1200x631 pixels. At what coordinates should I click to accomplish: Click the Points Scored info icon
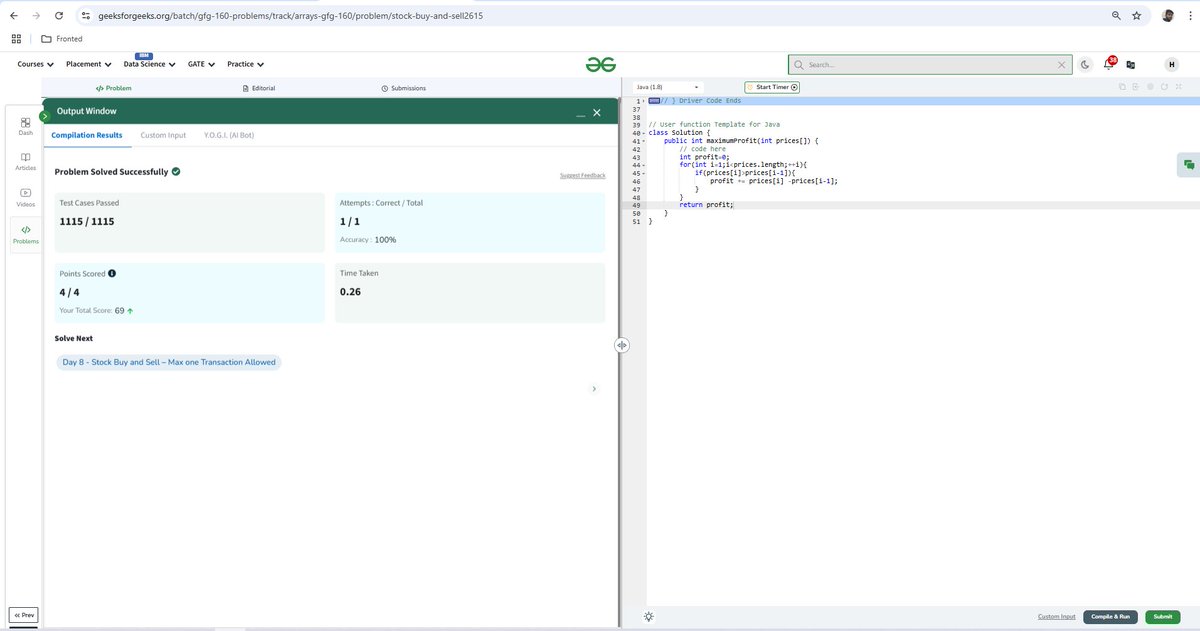click(x=112, y=273)
